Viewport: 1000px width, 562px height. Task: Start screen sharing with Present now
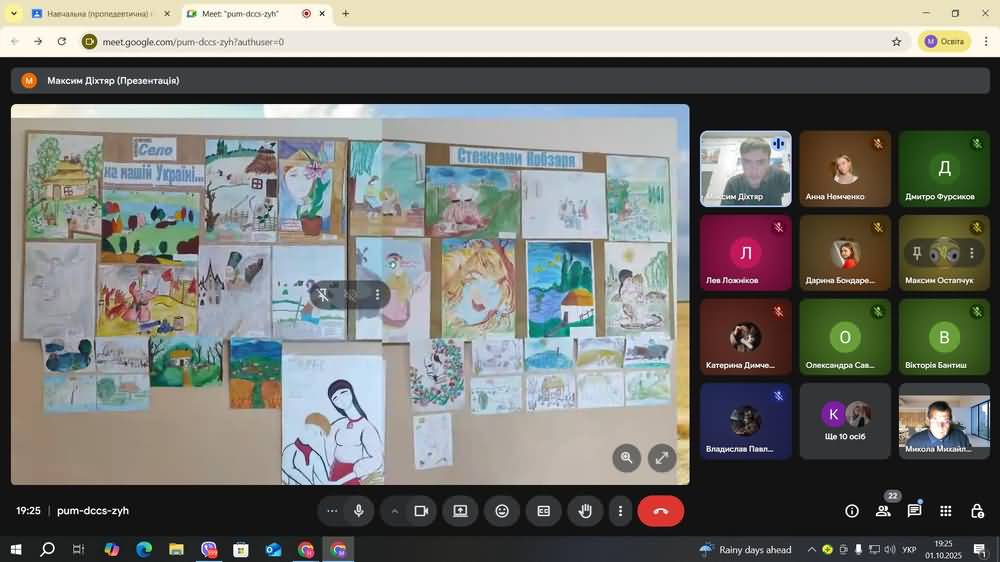click(460, 511)
